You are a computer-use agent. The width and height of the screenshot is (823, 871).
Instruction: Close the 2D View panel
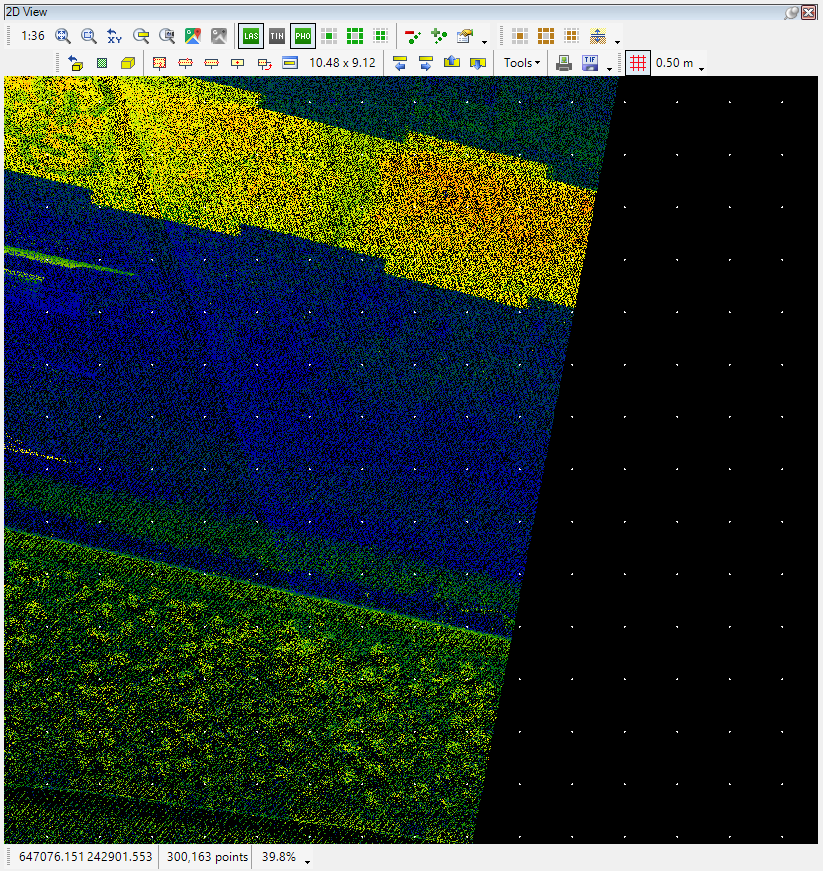point(808,11)
